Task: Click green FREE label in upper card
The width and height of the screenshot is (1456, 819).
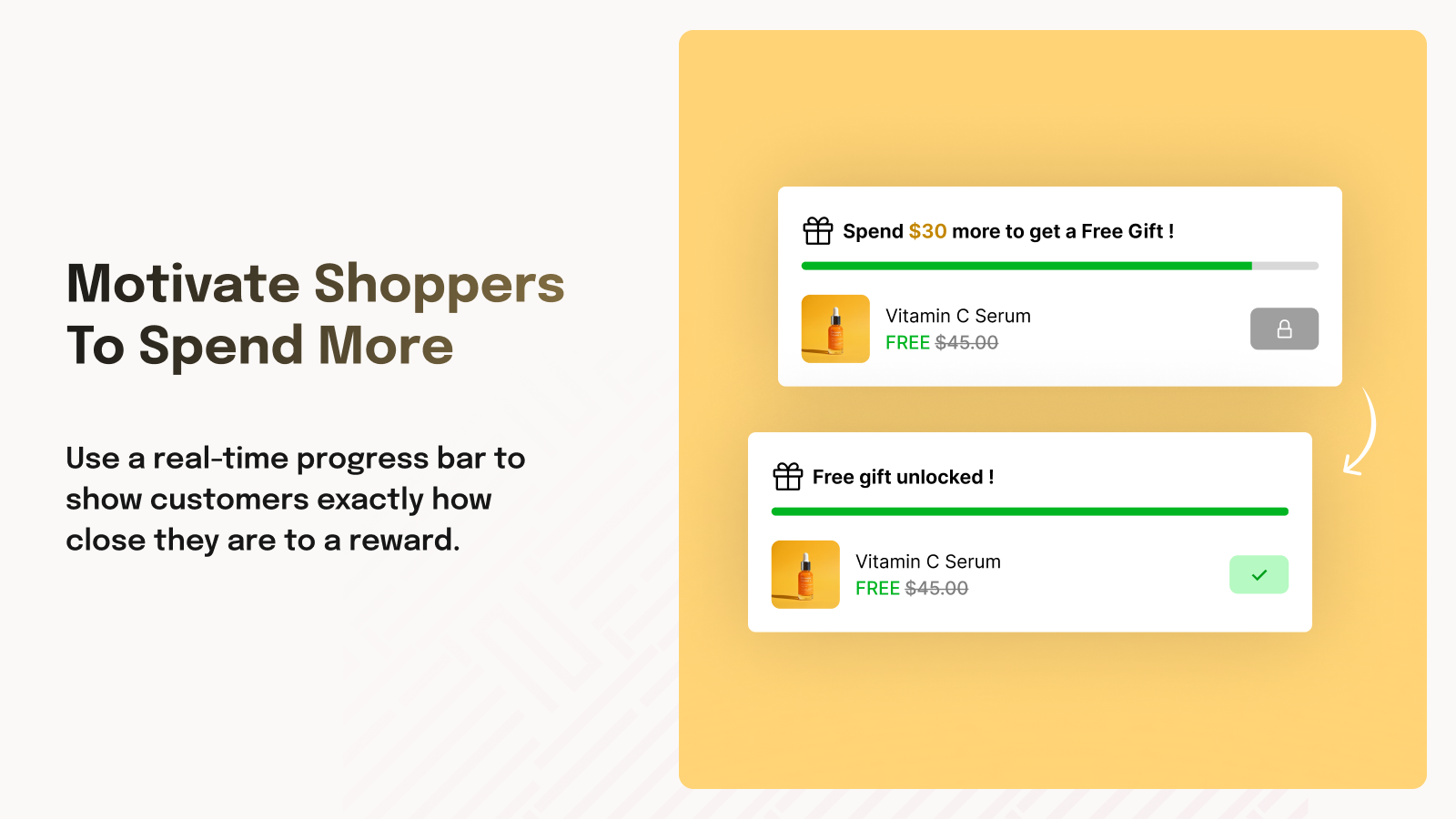Action: tap(907, 342)
